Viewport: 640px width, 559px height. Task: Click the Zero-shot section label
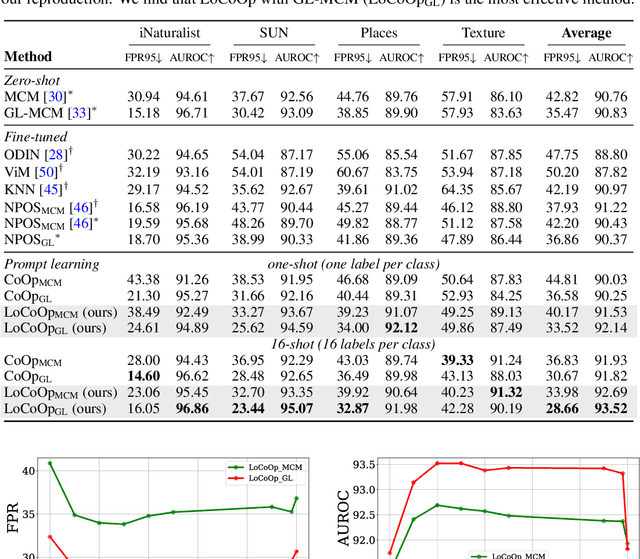pyautogui.click(x=33, y=78)
